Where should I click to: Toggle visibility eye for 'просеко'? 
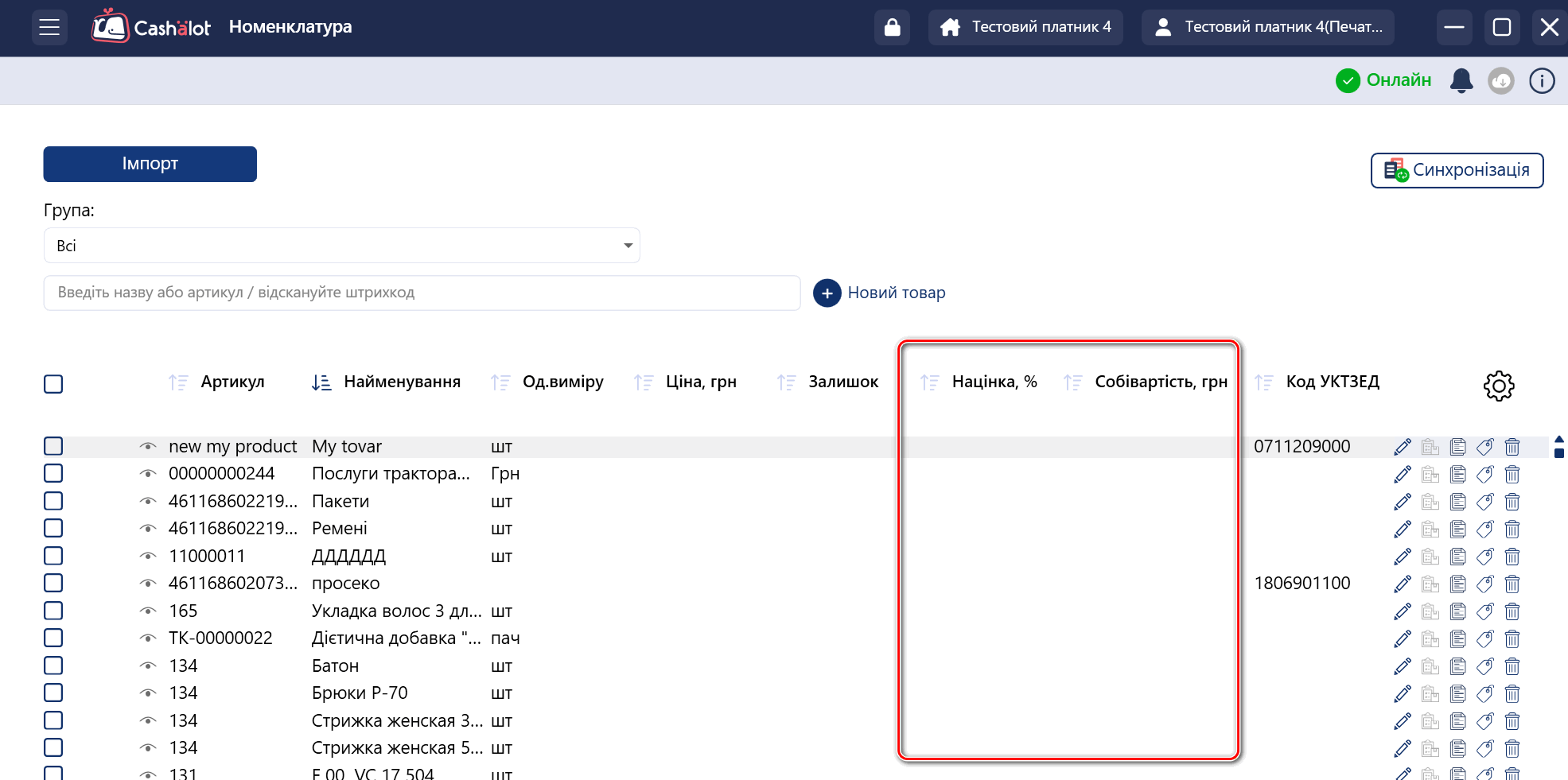148,584
